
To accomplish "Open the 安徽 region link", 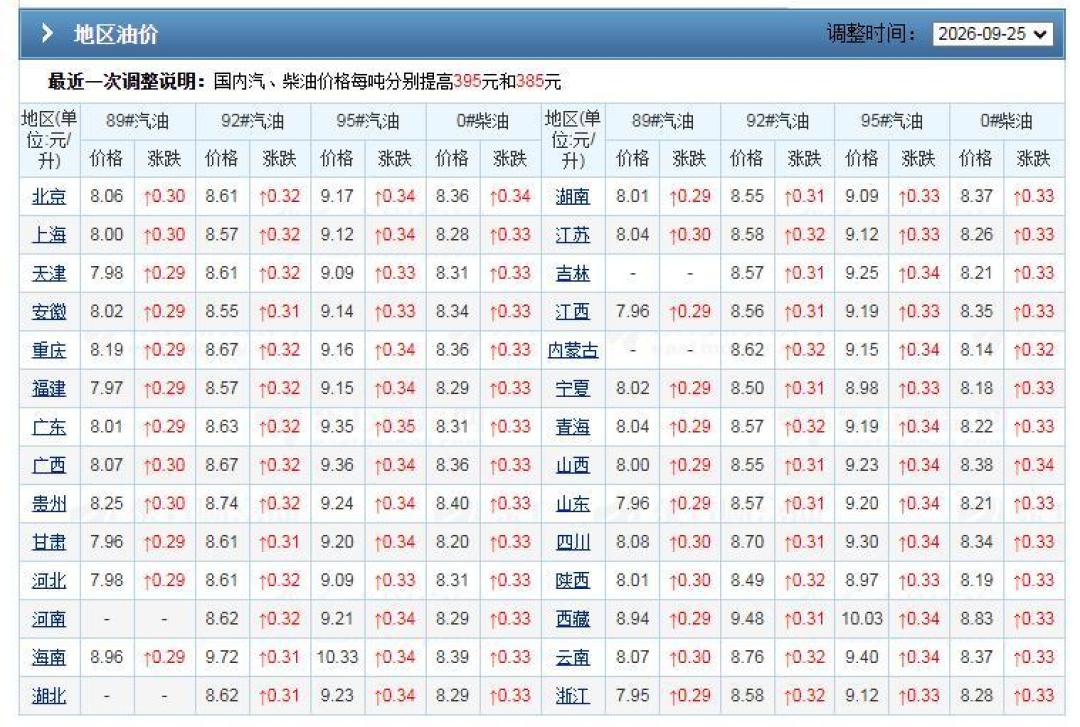I will (49, 311).
